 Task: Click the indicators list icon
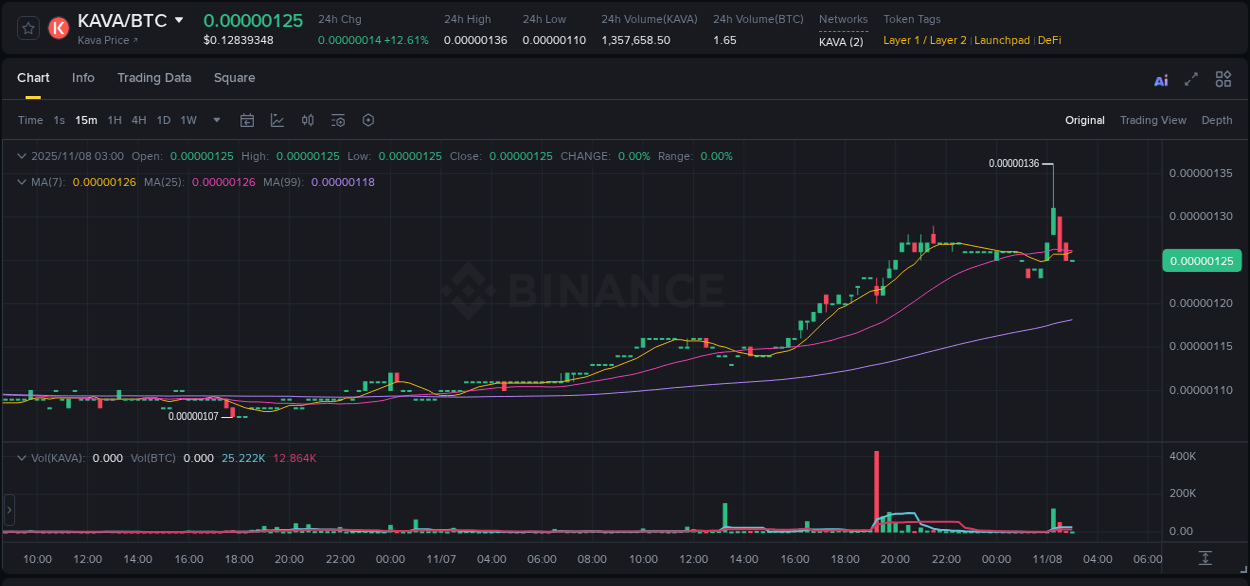coord(338,120)
